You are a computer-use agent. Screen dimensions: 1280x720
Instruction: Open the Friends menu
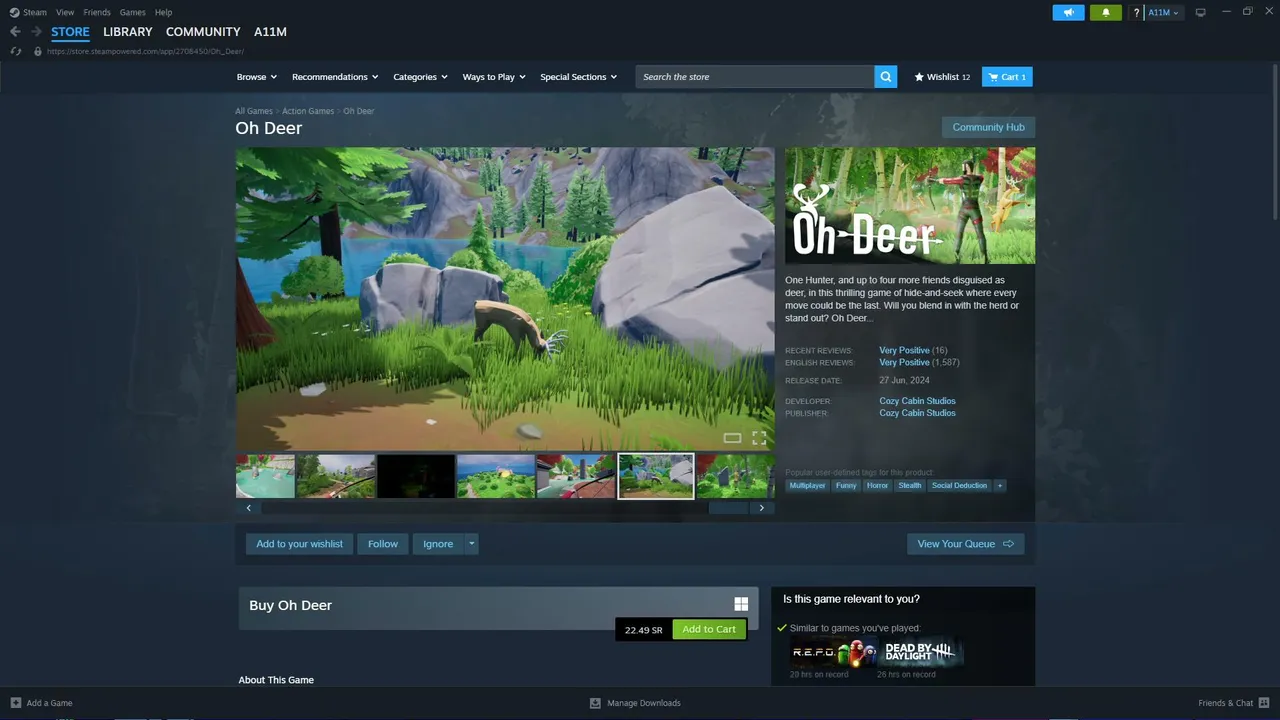tap(97, 12)
